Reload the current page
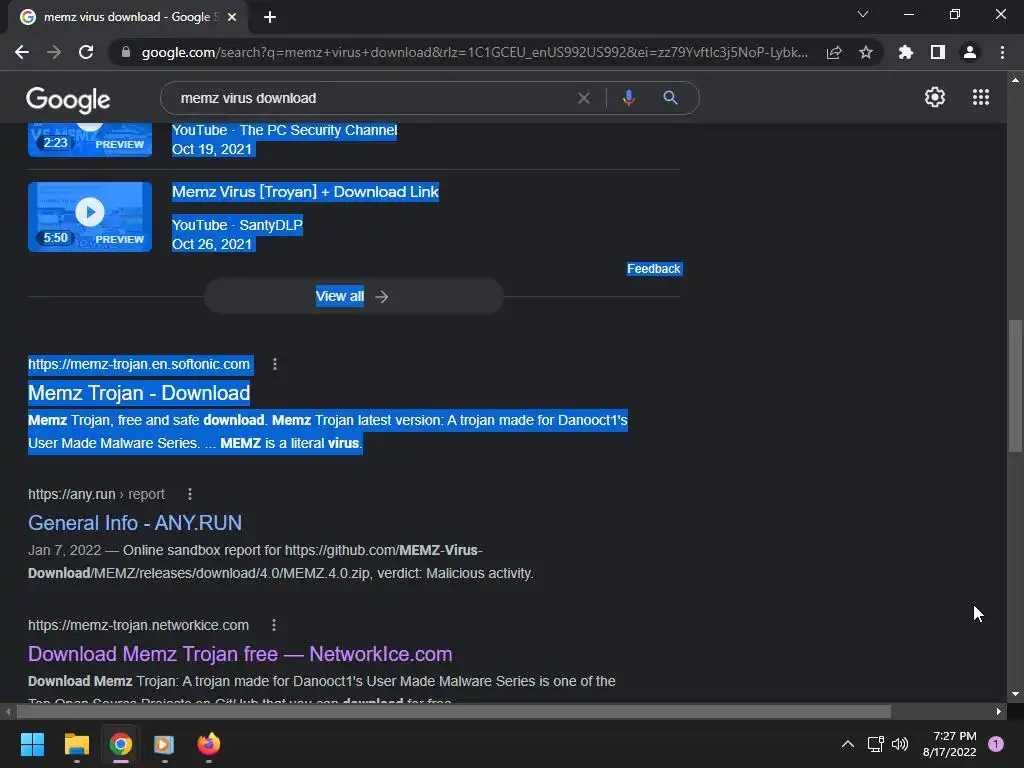The height and width of the screenshot is (768, 1024). [x=86, y=52]
